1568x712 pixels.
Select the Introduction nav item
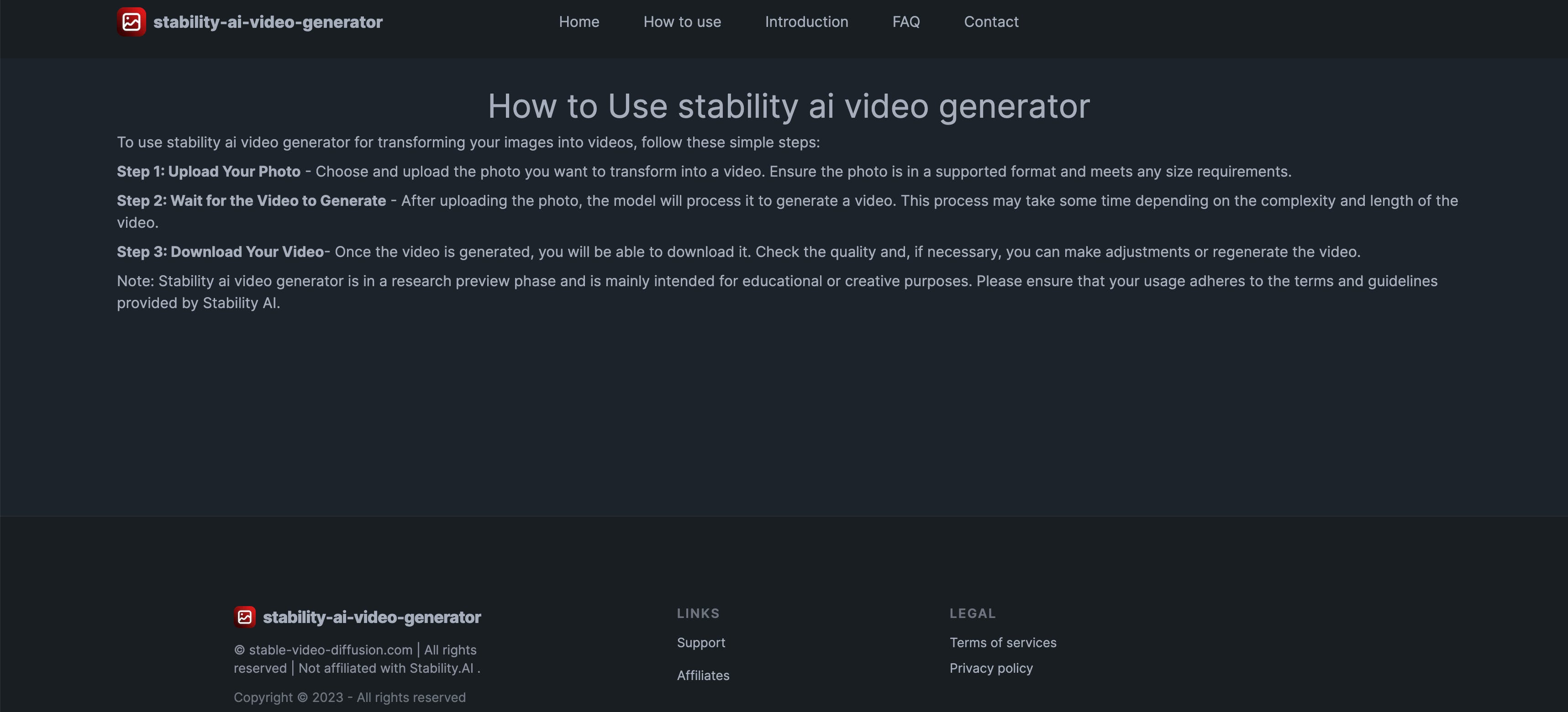[807, 22]
